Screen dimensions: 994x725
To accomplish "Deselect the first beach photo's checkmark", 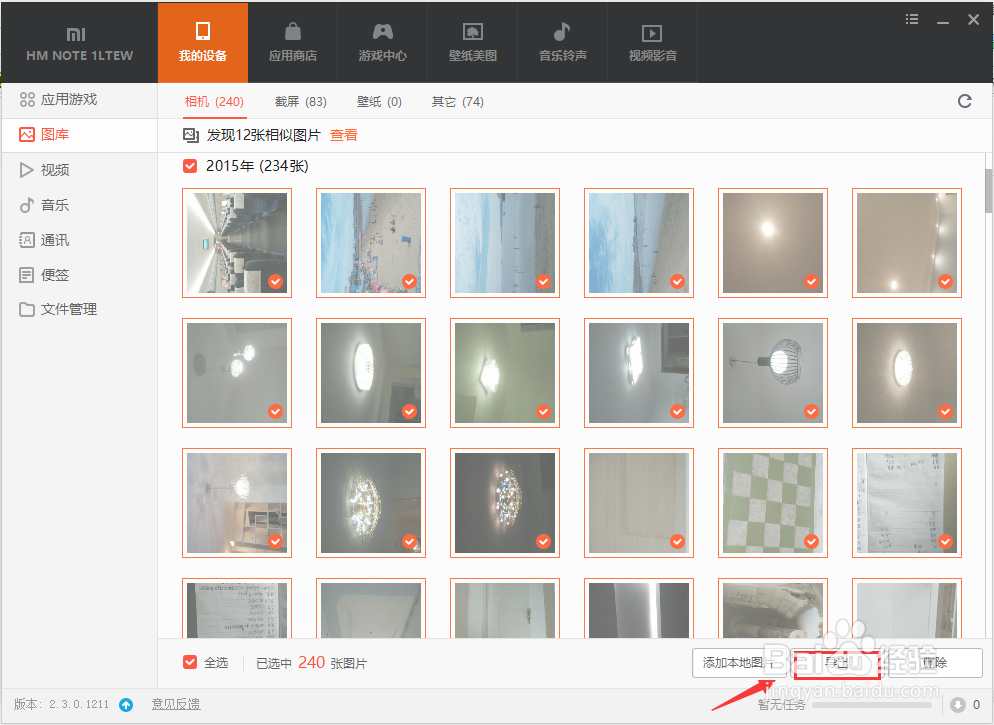I will coord(409,282).
